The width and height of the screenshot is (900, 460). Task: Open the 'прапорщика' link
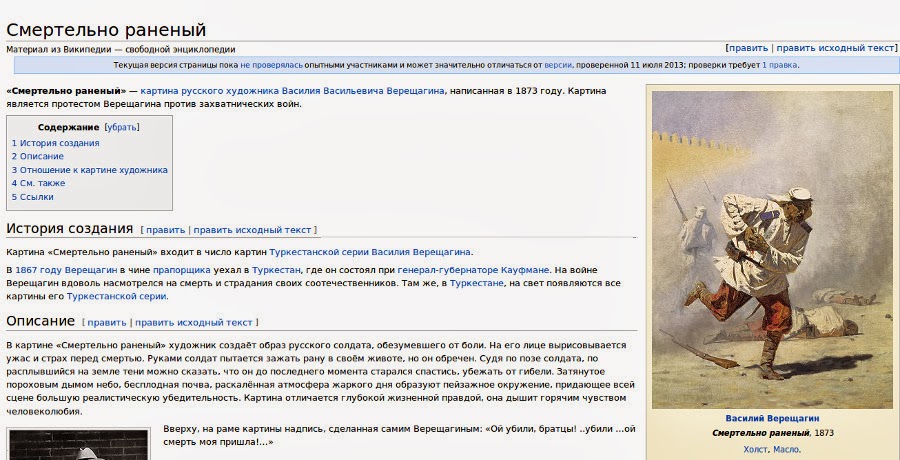(x=181, y=270)
